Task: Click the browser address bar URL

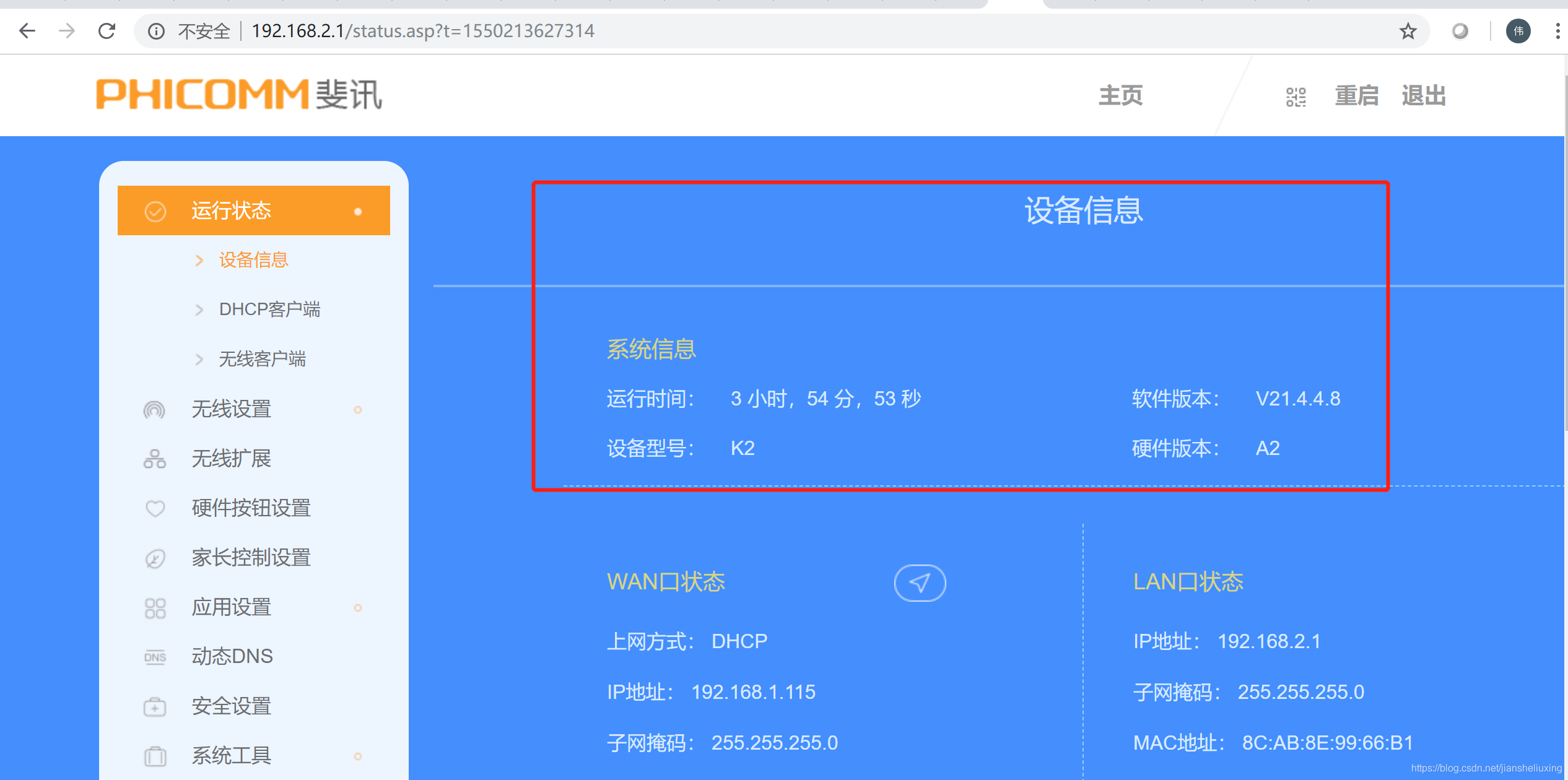Action: point(423,31)
